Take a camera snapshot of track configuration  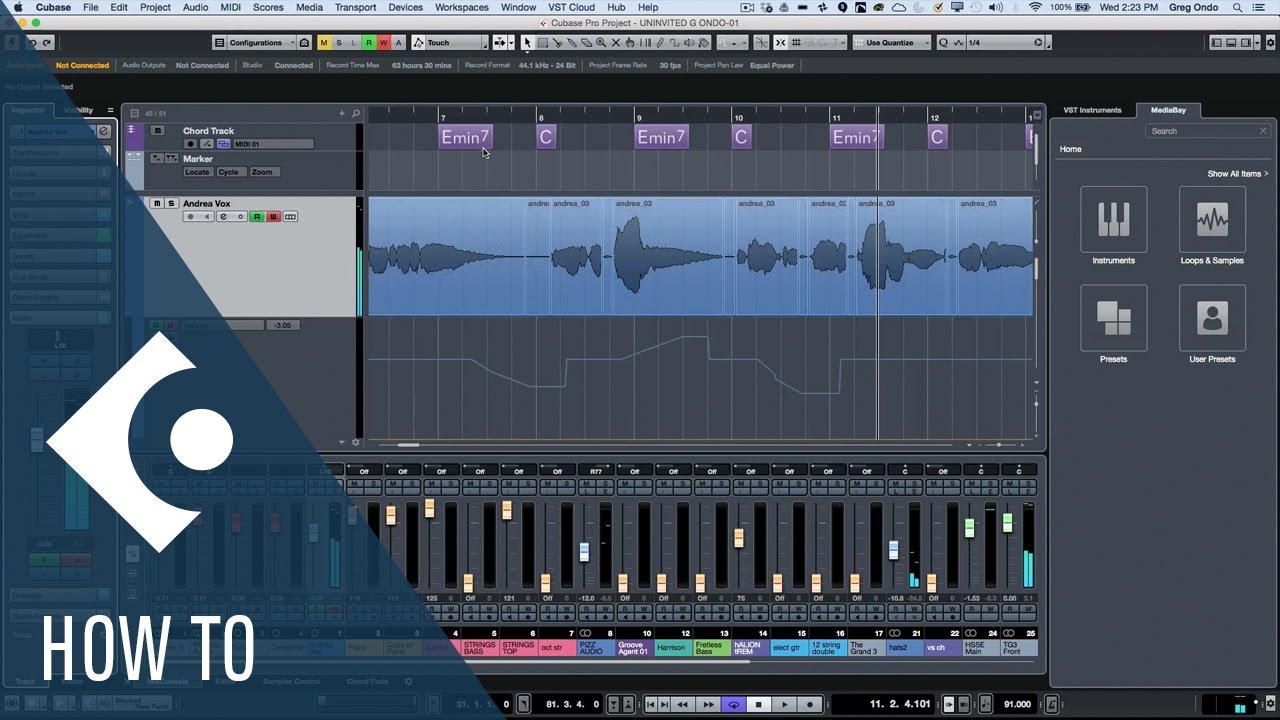305,43
